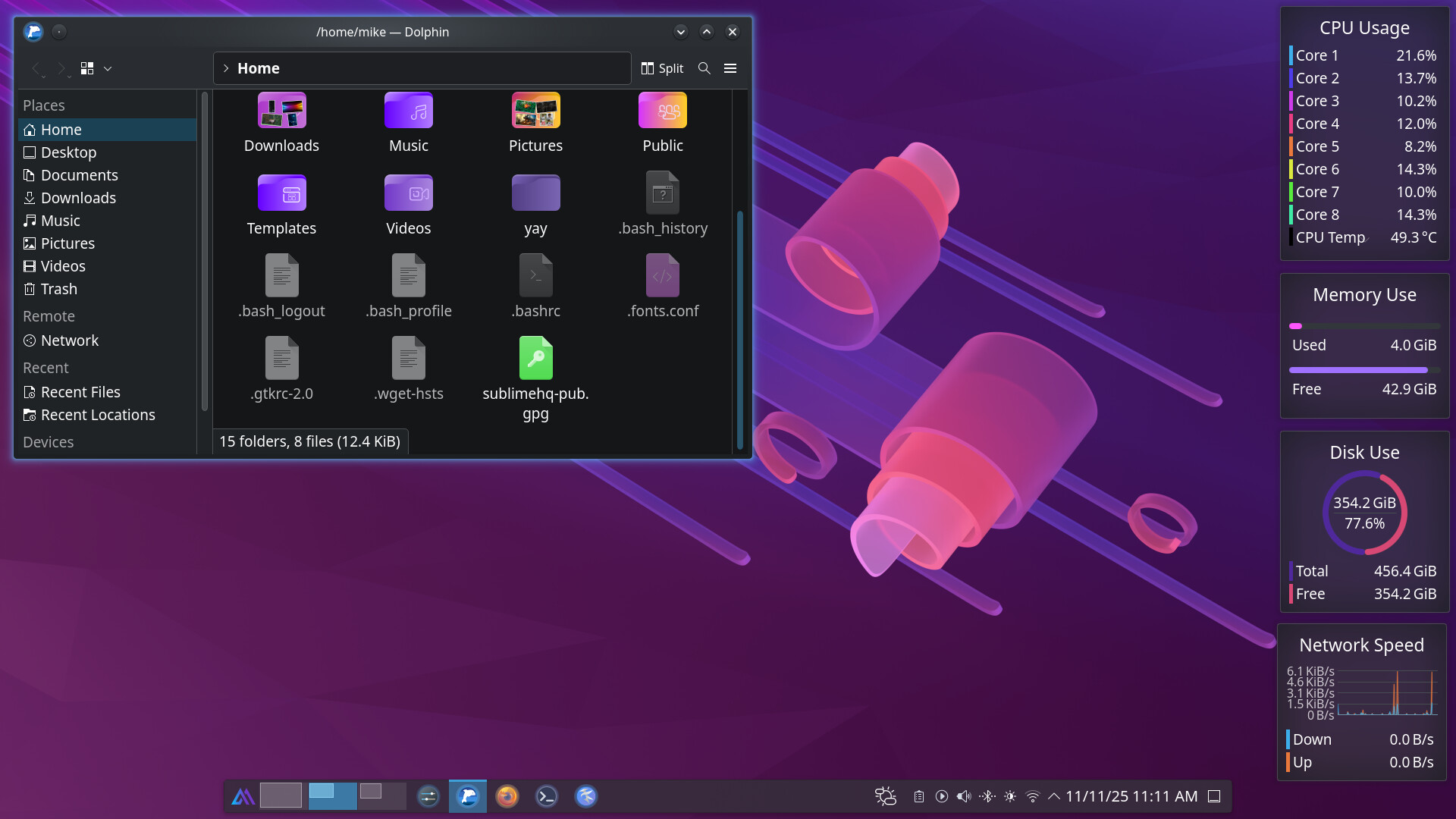1456x819 pixels.
Task: Open the hamburger menu in Dolphin
Action: [x=730, y=68]
